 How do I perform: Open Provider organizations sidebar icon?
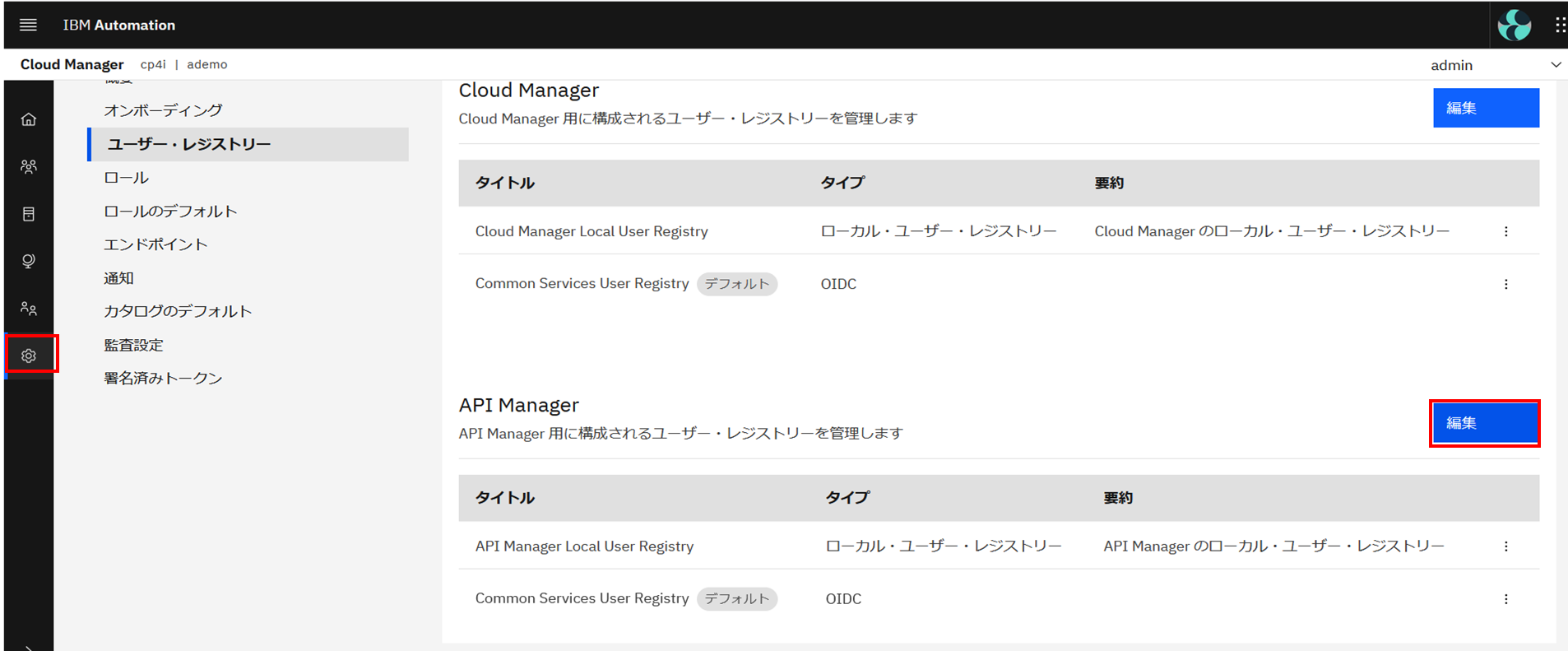point(29,166)
